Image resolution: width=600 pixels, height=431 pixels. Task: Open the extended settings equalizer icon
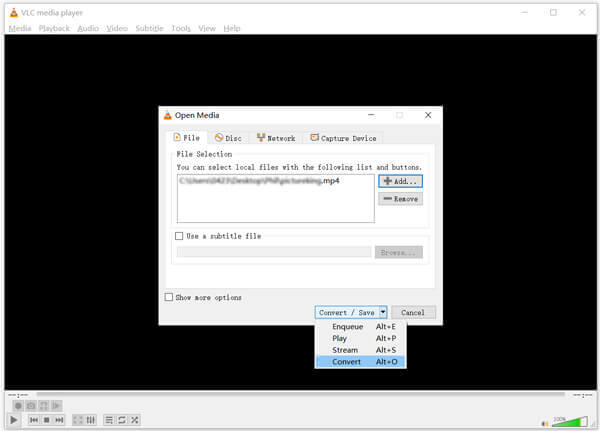(x=91, y=420)
